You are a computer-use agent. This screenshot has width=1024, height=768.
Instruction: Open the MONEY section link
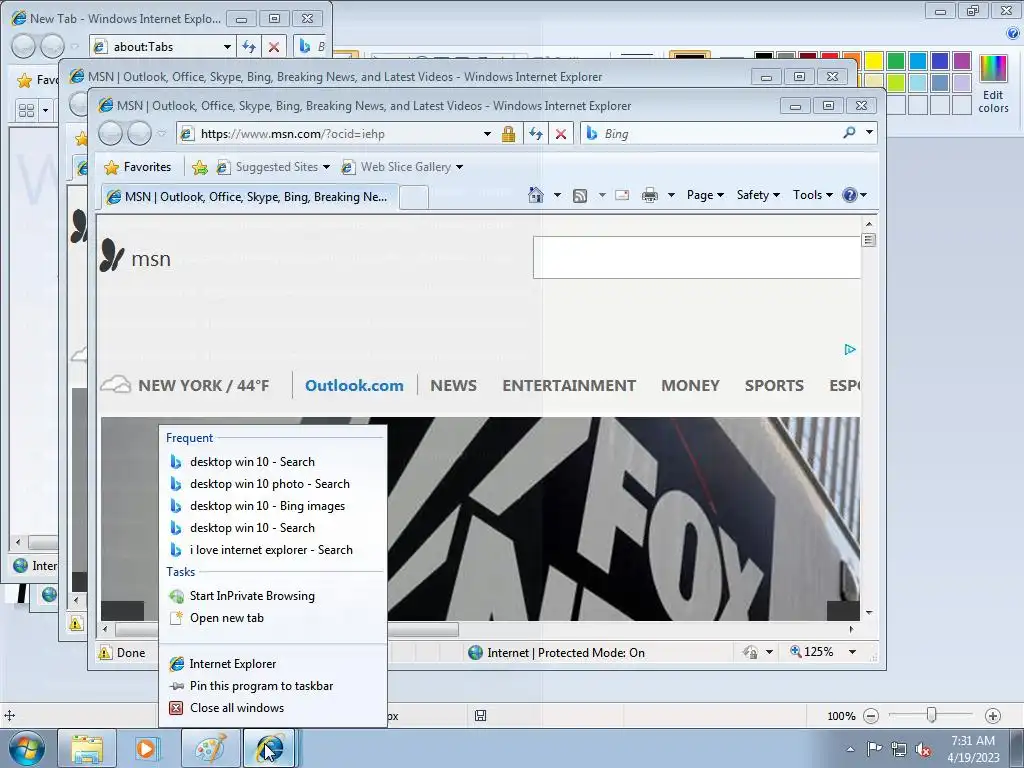tap(690, 385)
